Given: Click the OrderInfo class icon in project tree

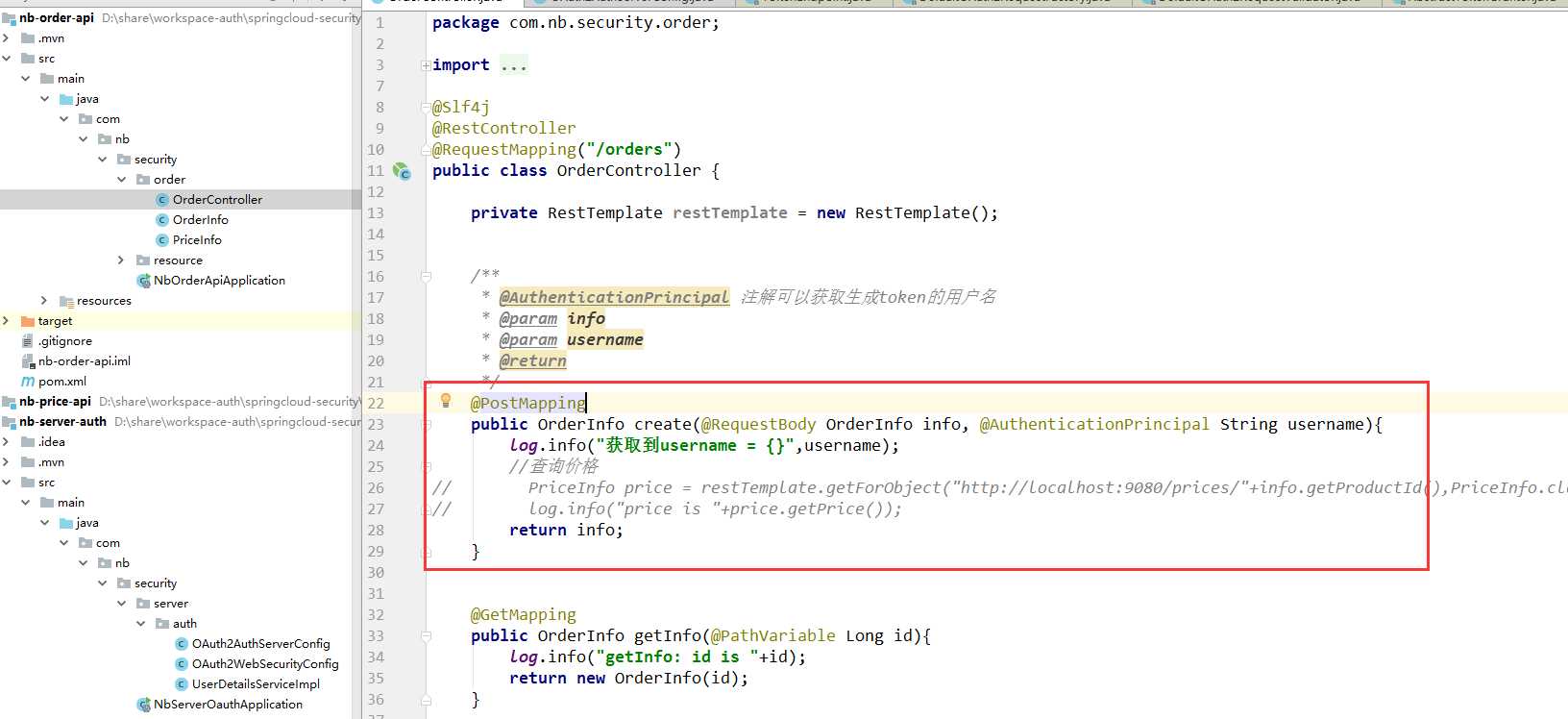Looking at the screenshot, I should [162, 220].
